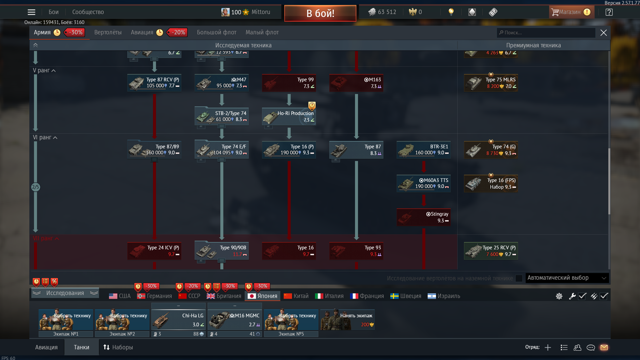Switch to the Авиация tree tab
This screenshot has height=360, width=640.
point(142,32)
